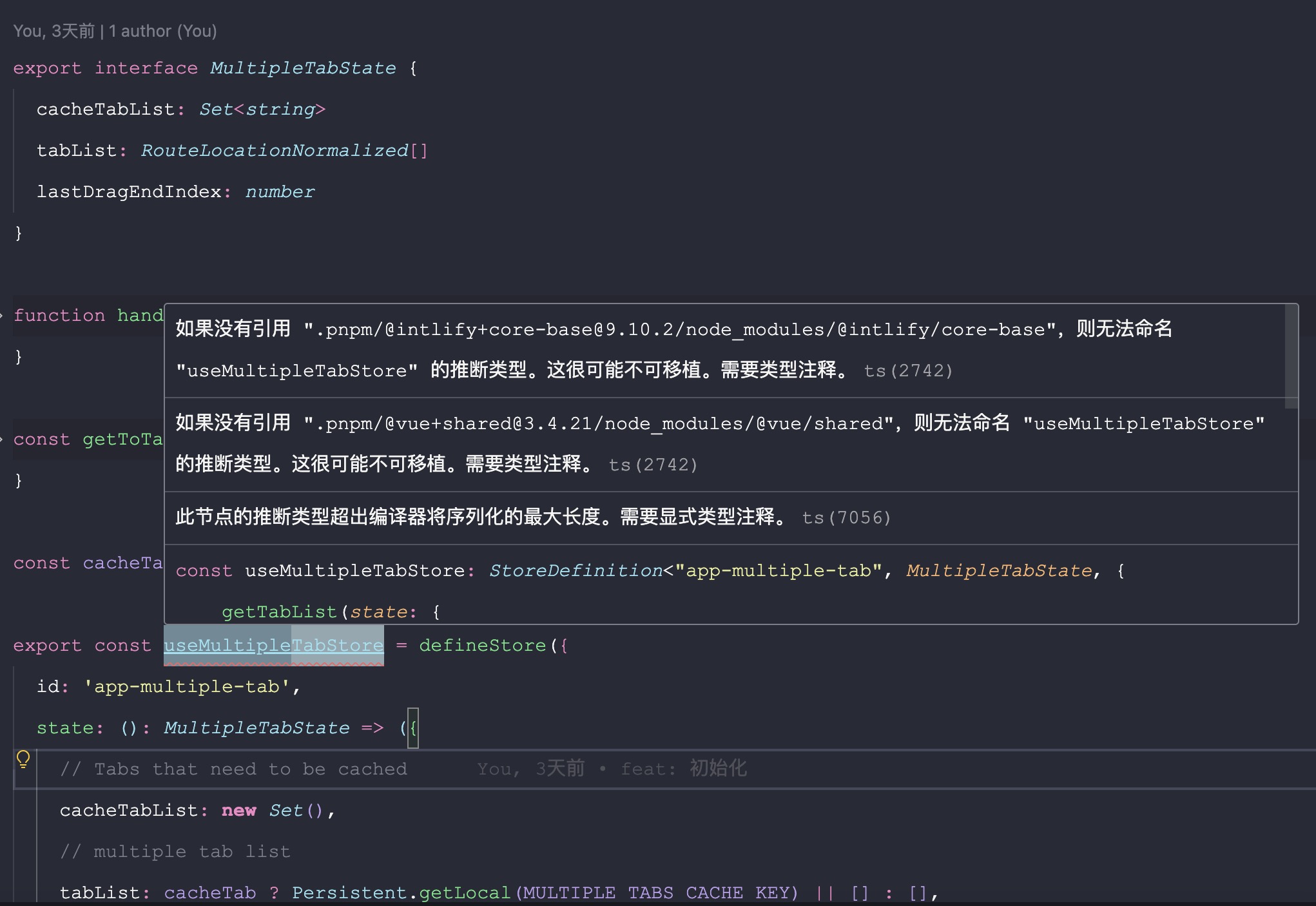Click the highlighted useMultipleTabStore identifier
This screenshot has width=1316, height=906.
click(x=273, y=645)
